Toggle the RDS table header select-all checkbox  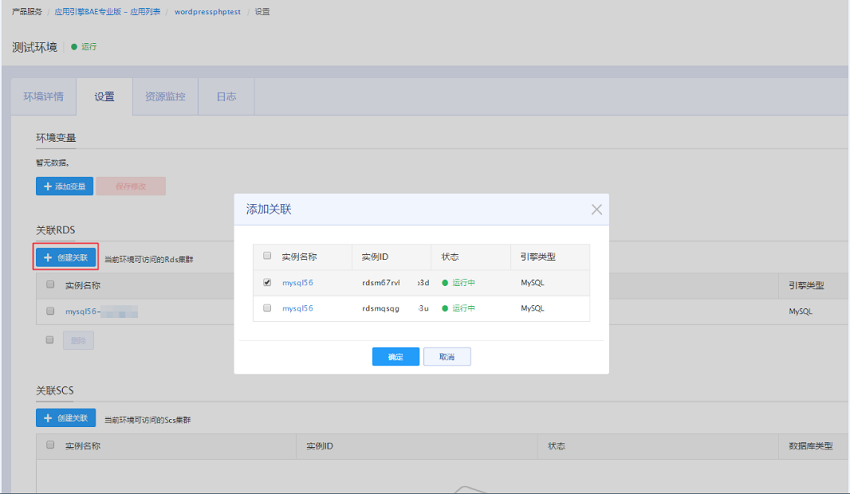pyautogui.click(x=50, y=284)
